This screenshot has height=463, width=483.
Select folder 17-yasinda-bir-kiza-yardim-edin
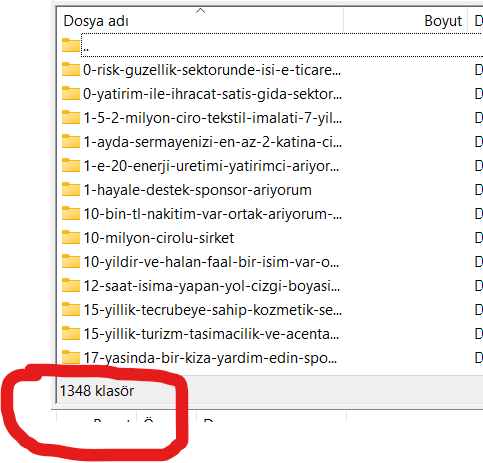click(x=210, y=358)
